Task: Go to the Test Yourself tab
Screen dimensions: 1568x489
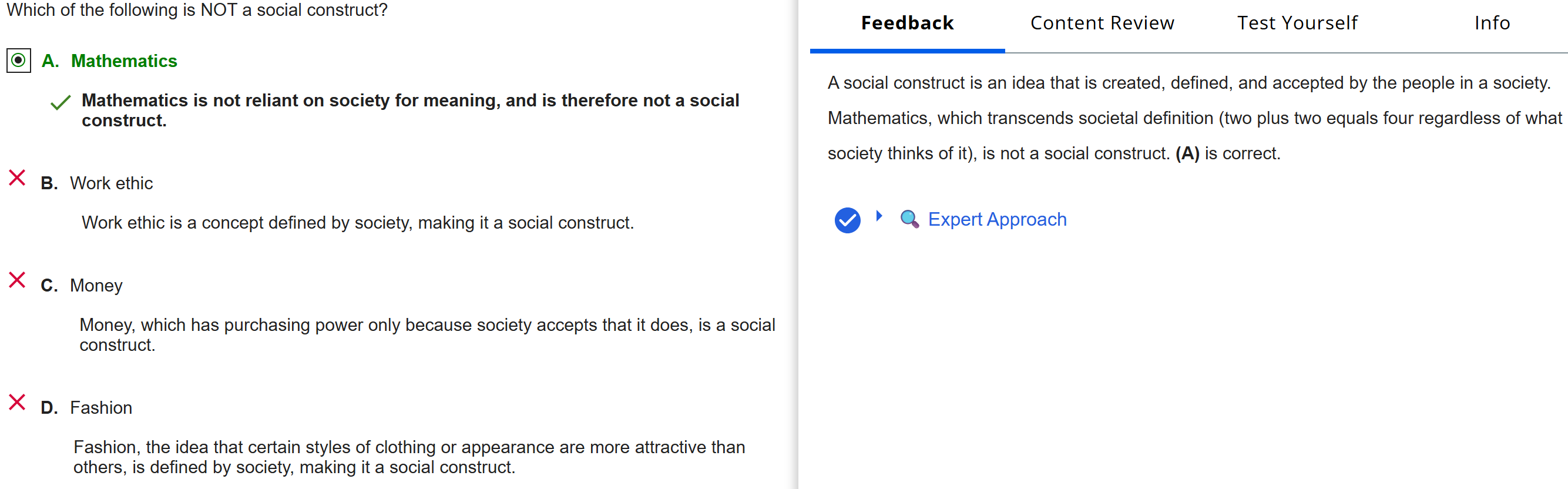Action: pos(1297,23)
